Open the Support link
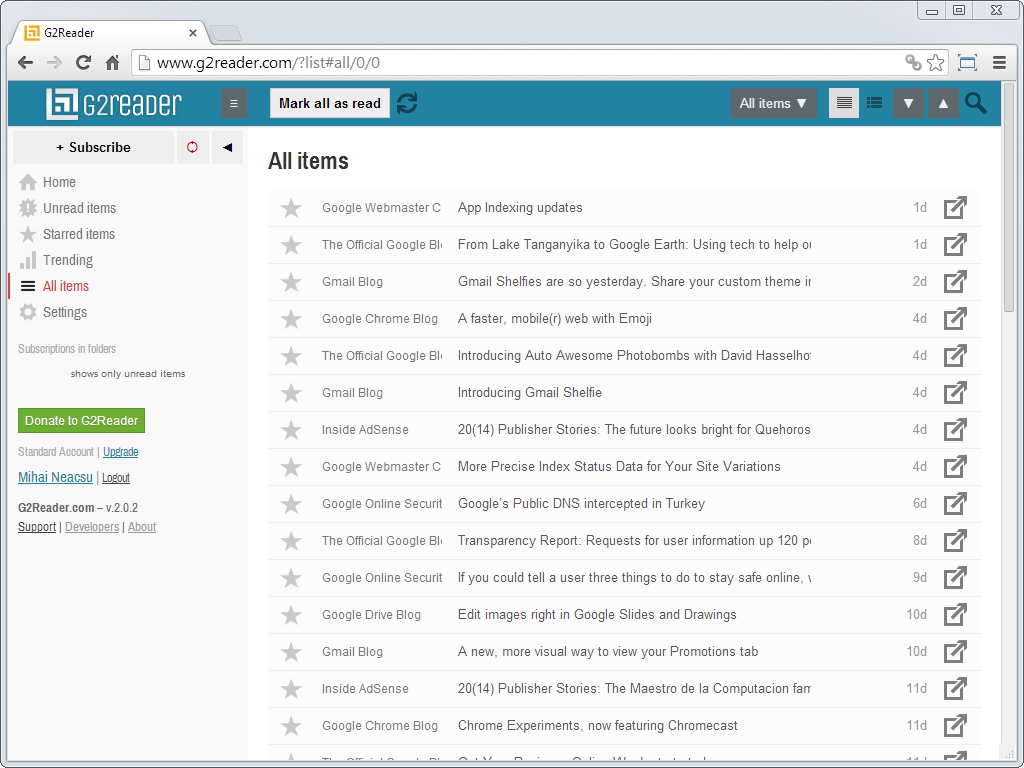The image size is (1024, 768). pos(37,527)
